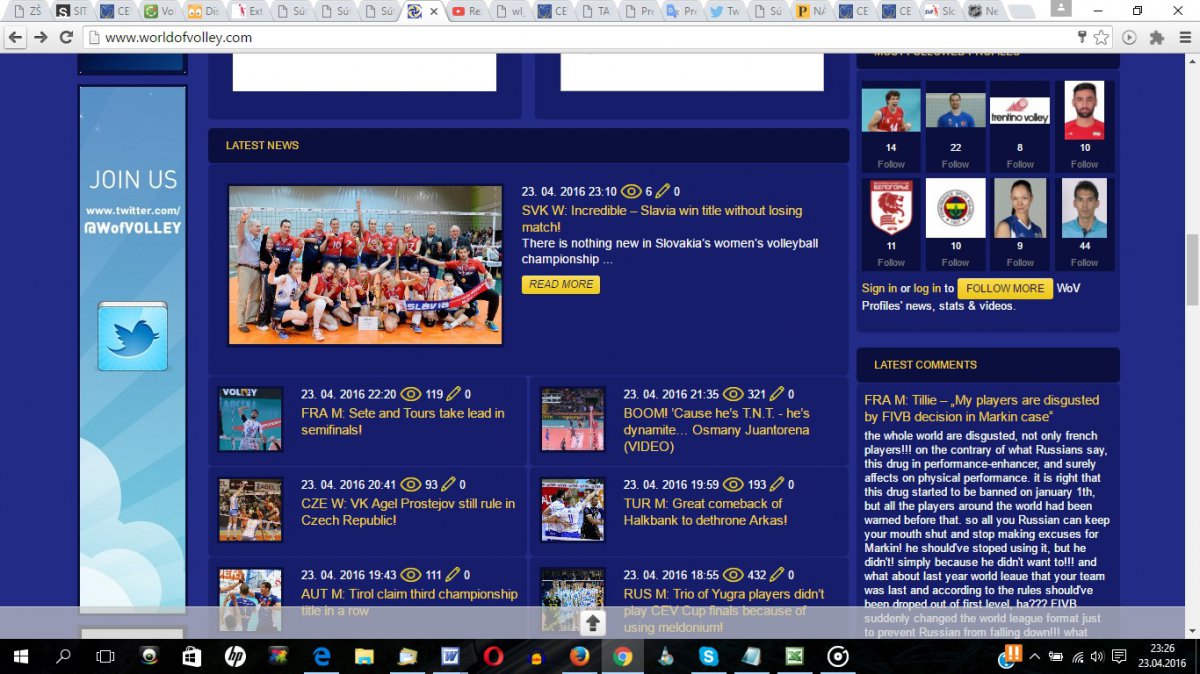Viewport: 1200px width, 674px height.
Task: Open Firefox from the taskbar
Action: (580, 656)
